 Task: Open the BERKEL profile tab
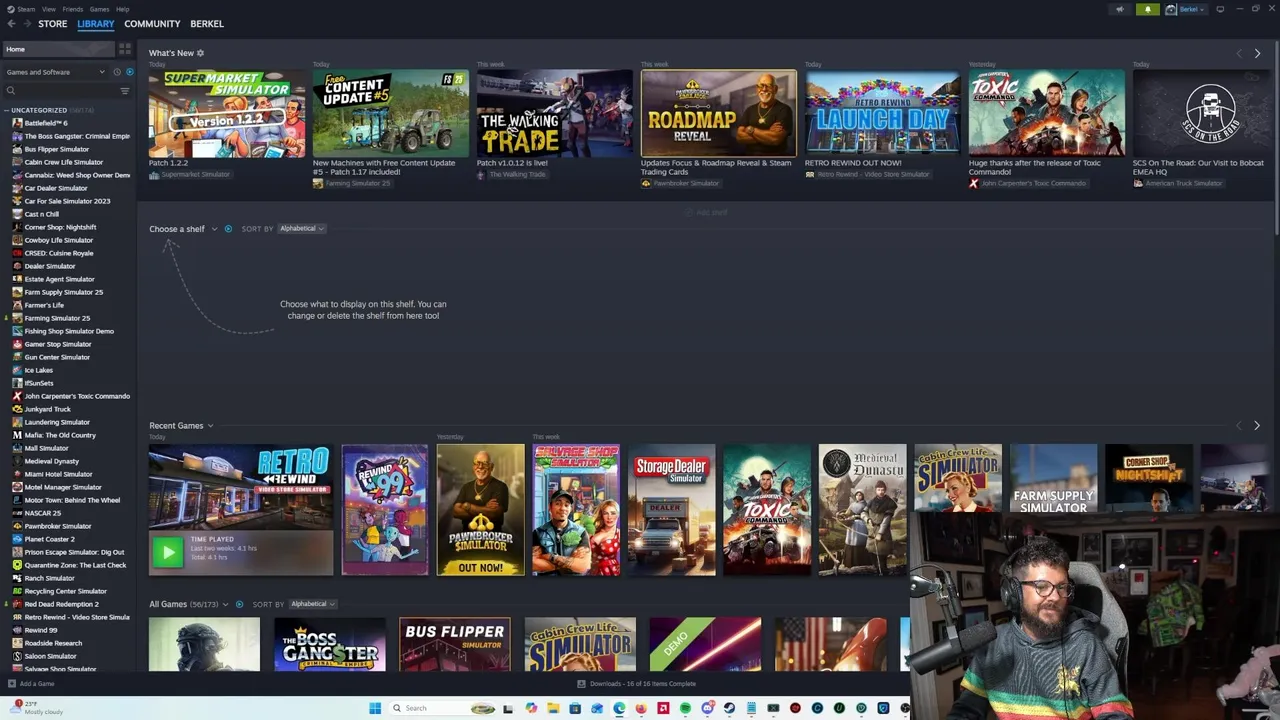[x=207, y=24]
